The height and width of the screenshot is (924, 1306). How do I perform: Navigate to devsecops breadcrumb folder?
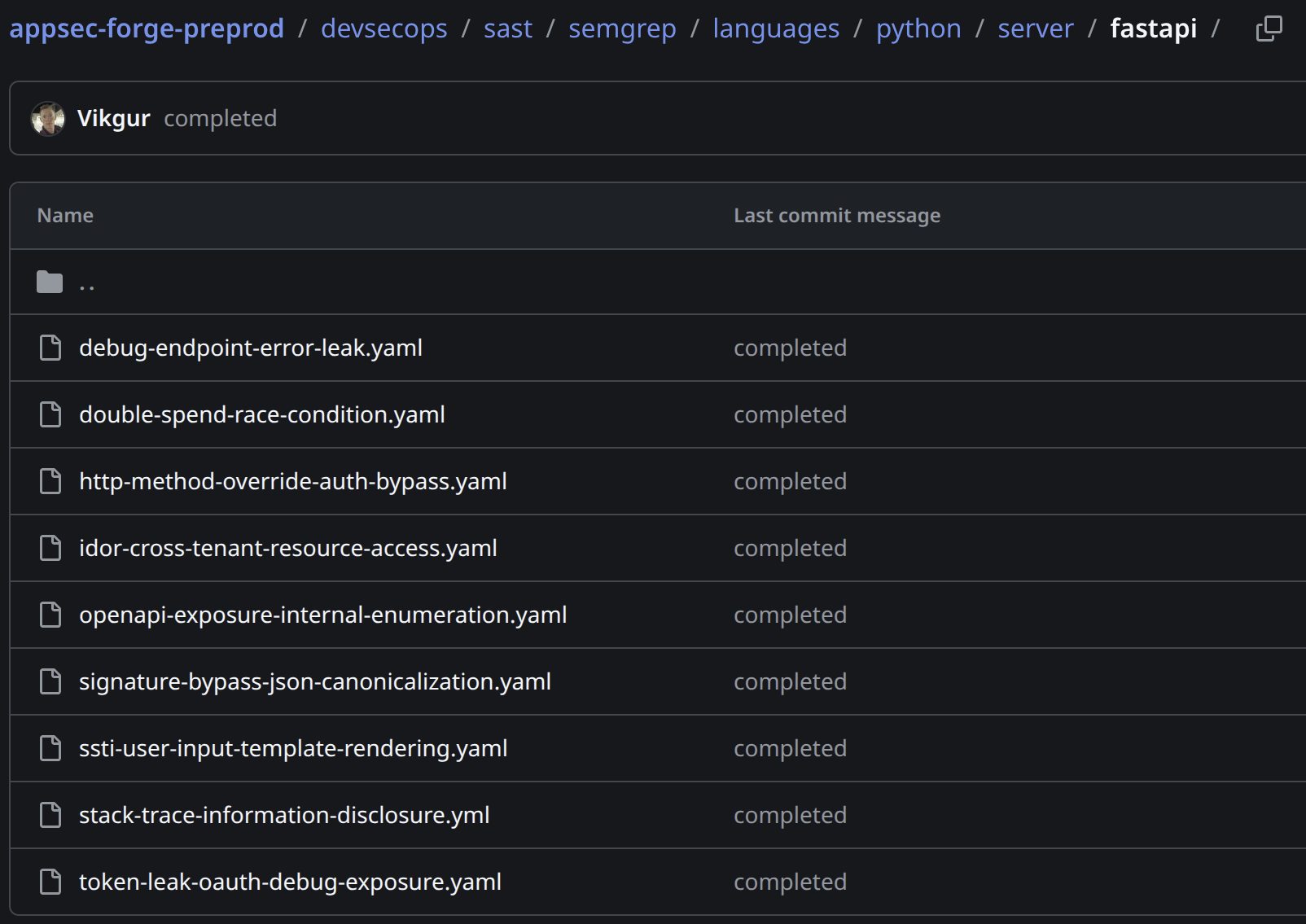tap(384, 28)
